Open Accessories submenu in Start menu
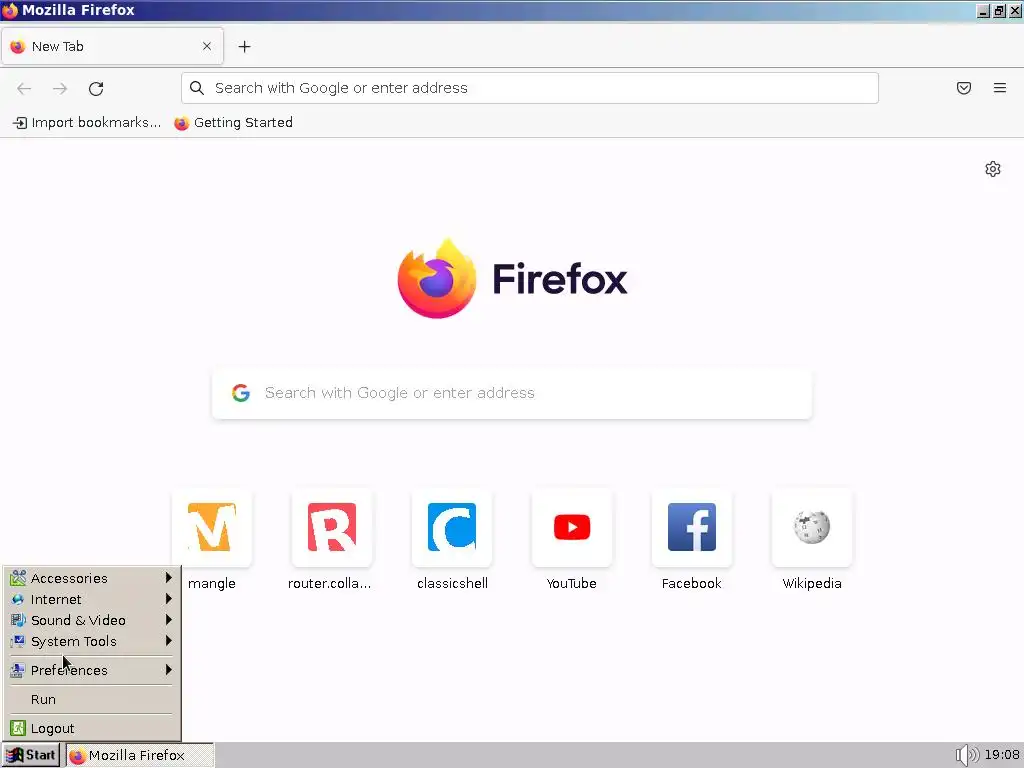The width and height of the screenshot is (1024, 768). (x=91, y=578)
